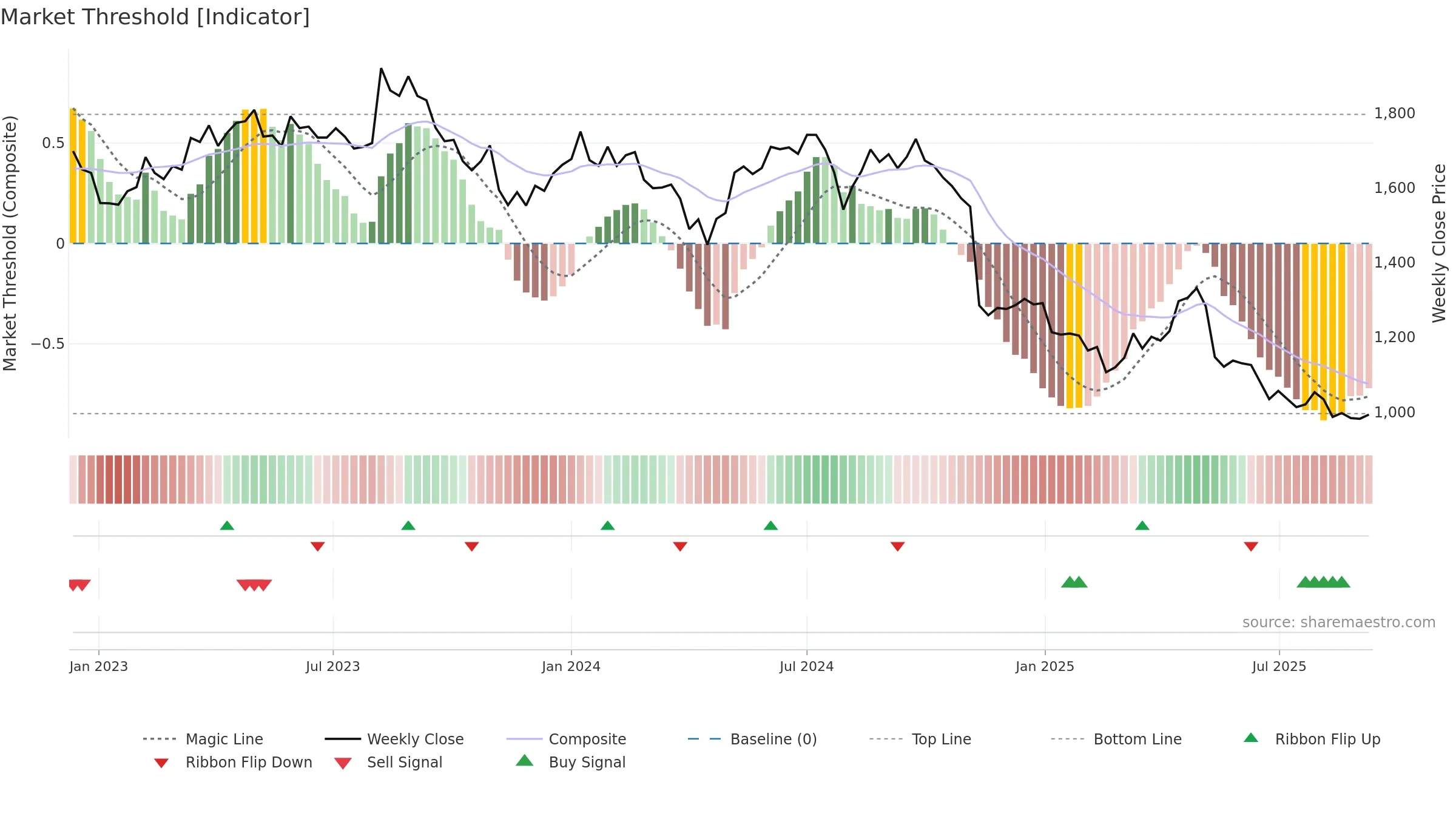Click the green Ribbon Flip Up legend triangle

1251,738
